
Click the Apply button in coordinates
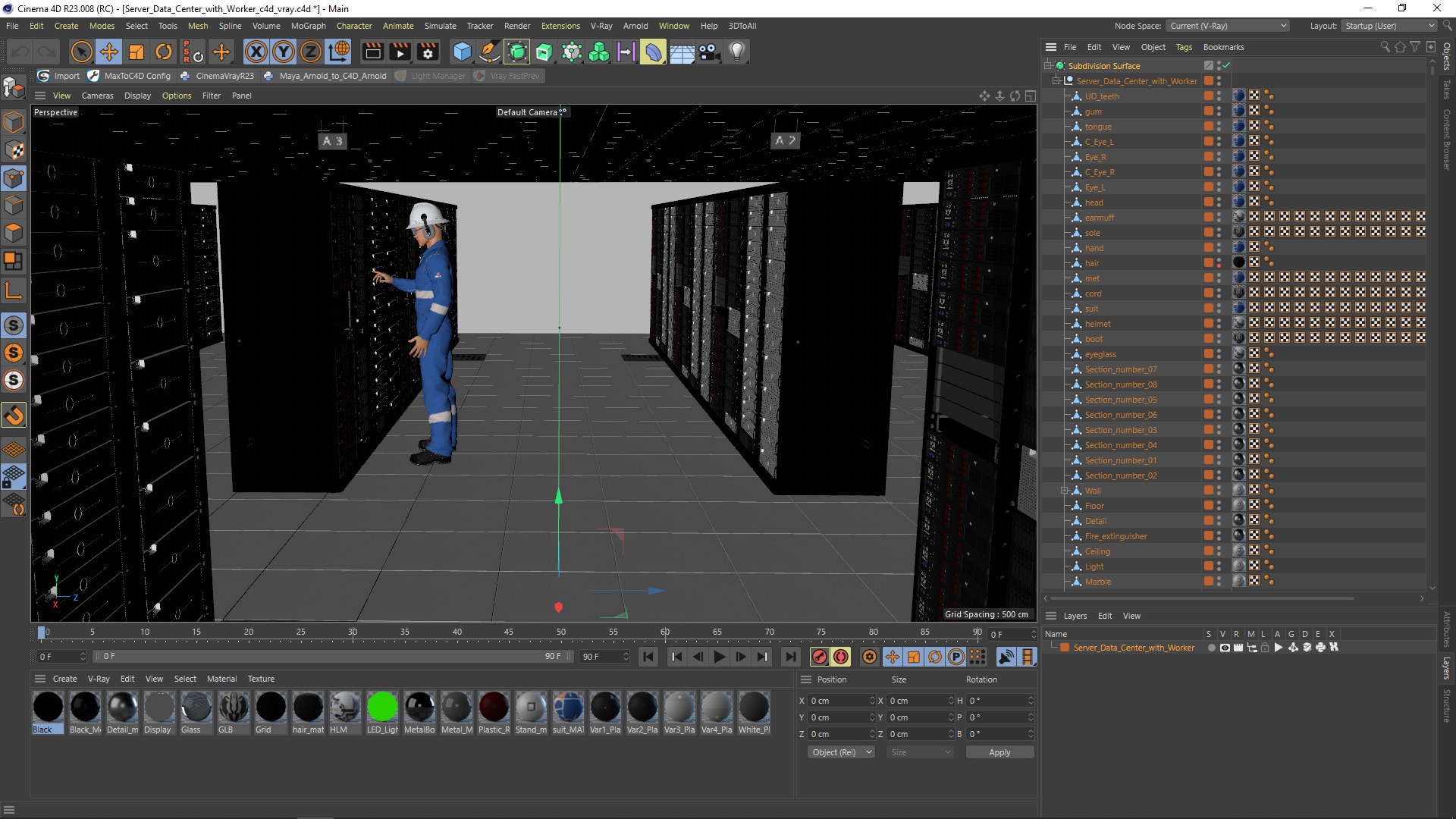[999, 752]
